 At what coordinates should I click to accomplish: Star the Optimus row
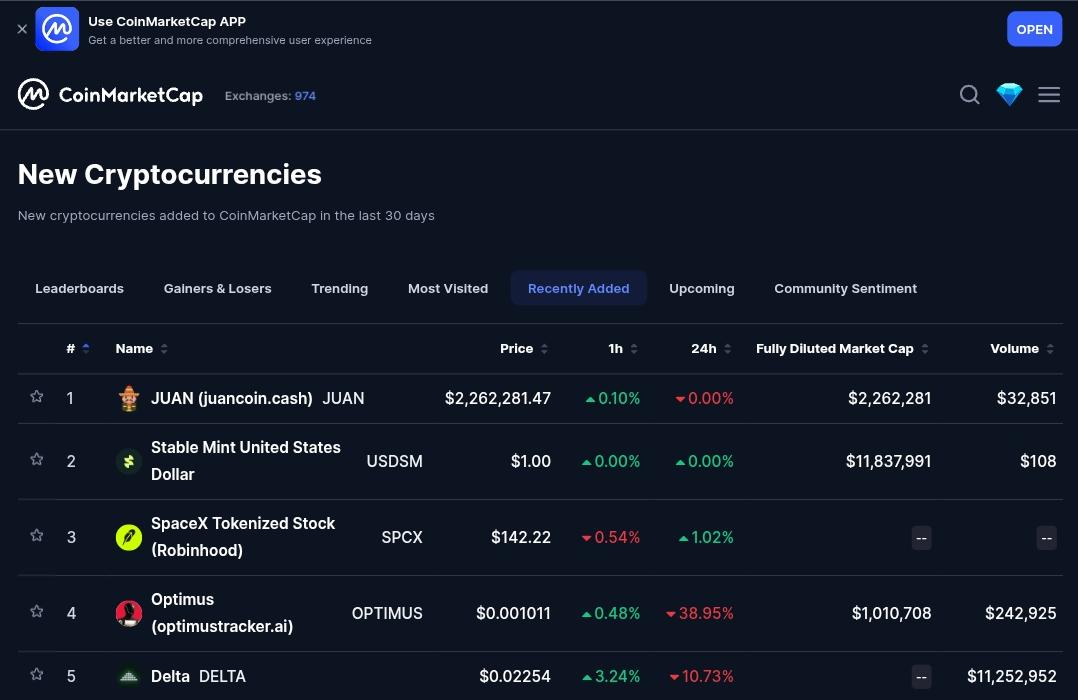pyautogui.click(x=36, y=612)
